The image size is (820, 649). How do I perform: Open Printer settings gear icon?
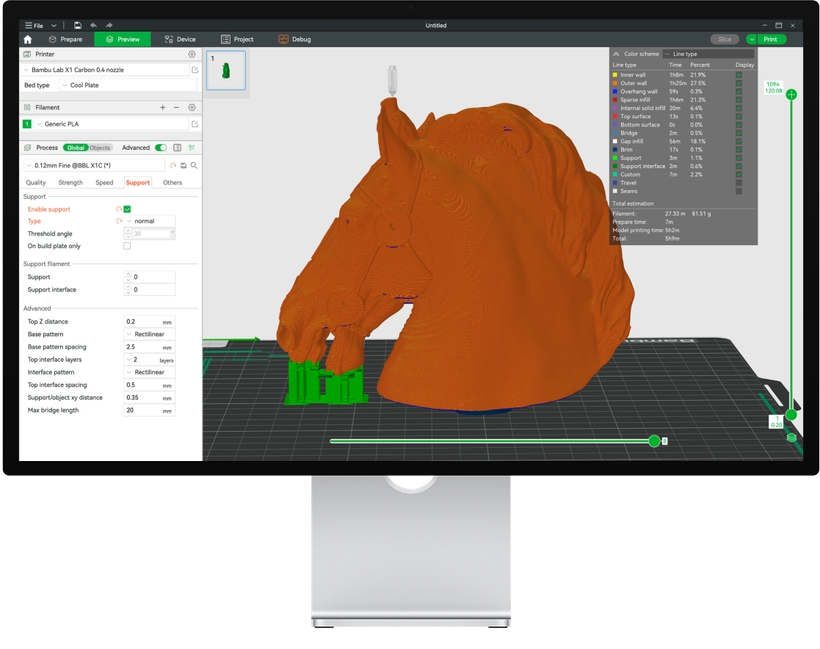(192, 54)
